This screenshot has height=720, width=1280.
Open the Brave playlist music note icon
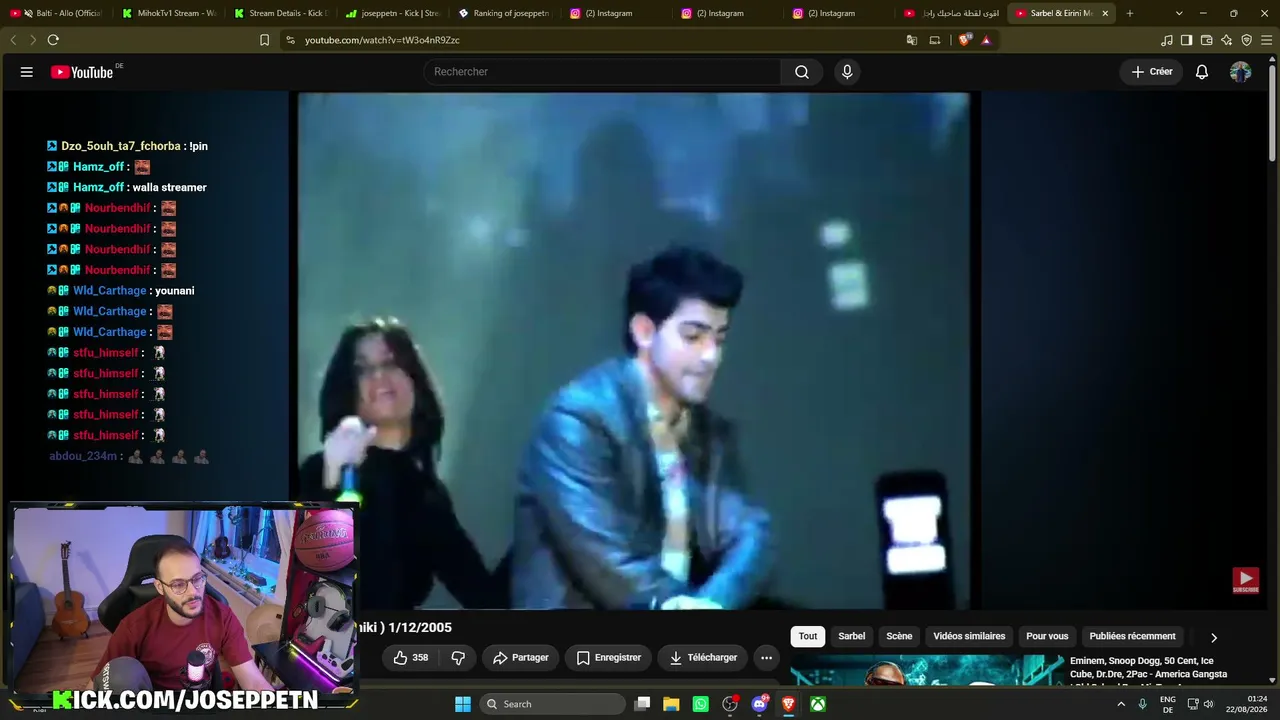coord(1167,40)
